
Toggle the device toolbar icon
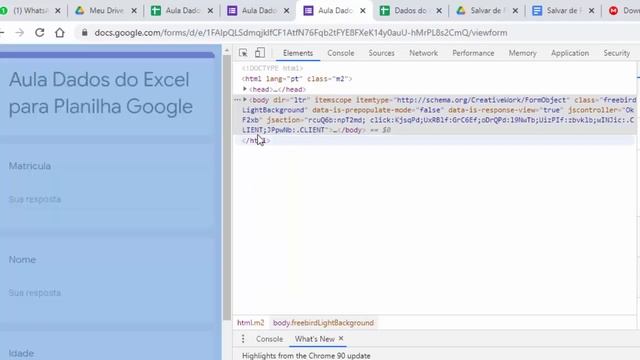[x=260, y=53]
